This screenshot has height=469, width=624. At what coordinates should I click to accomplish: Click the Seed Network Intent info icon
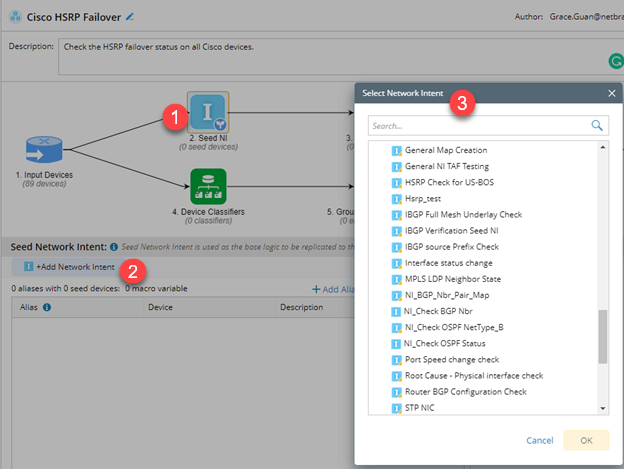click(114, 247)
